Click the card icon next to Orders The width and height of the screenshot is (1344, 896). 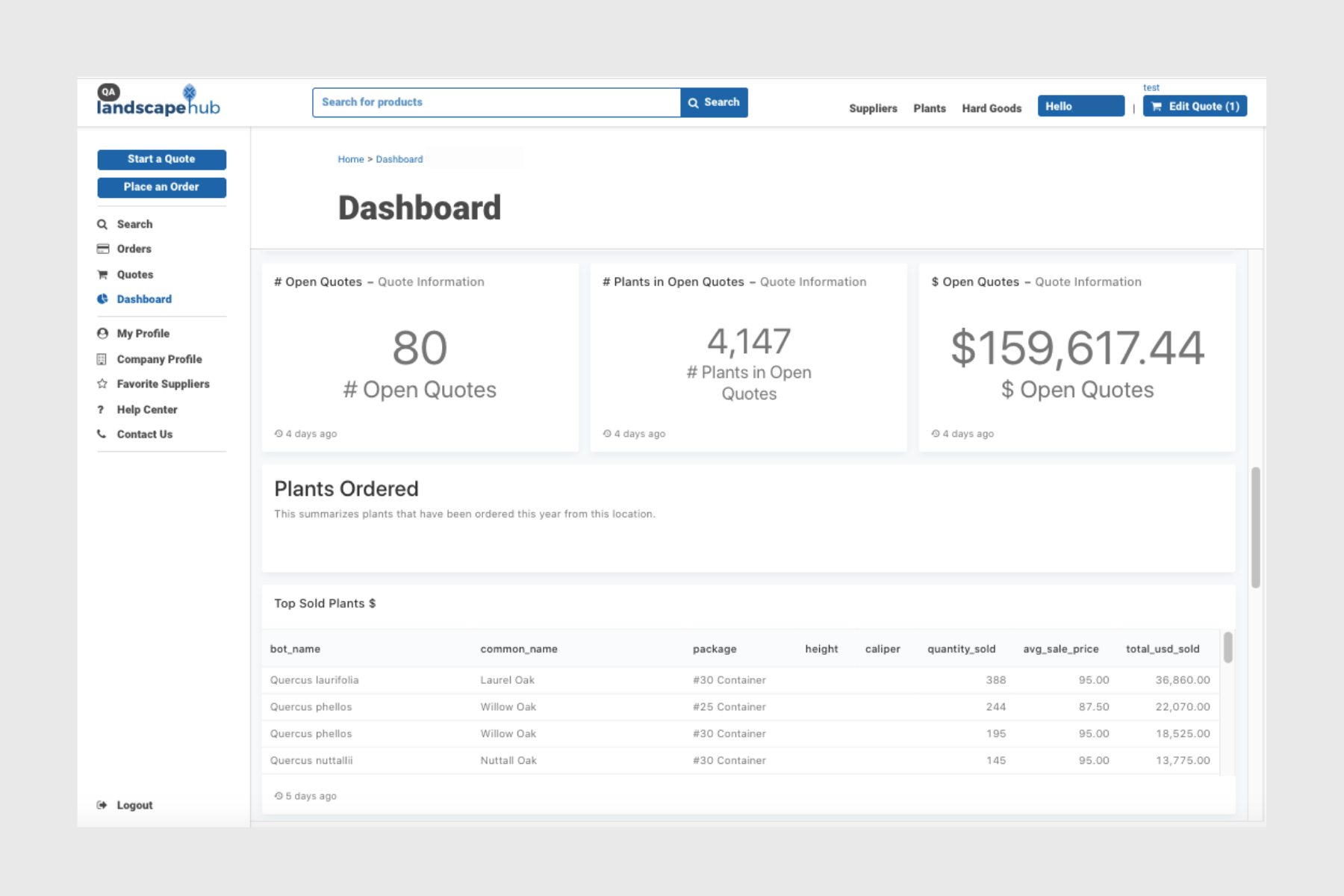click(102, 249)
